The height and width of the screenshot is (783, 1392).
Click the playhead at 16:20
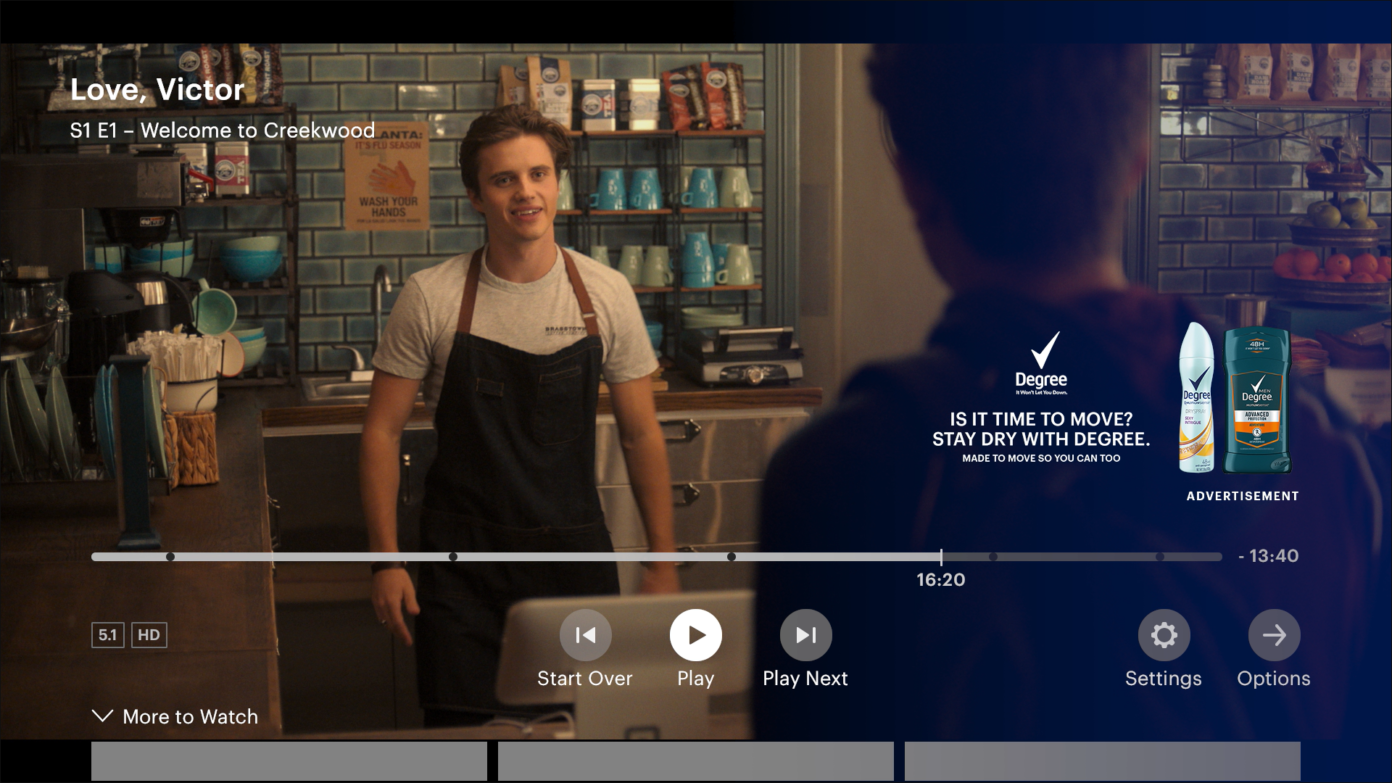click(941, 557)
